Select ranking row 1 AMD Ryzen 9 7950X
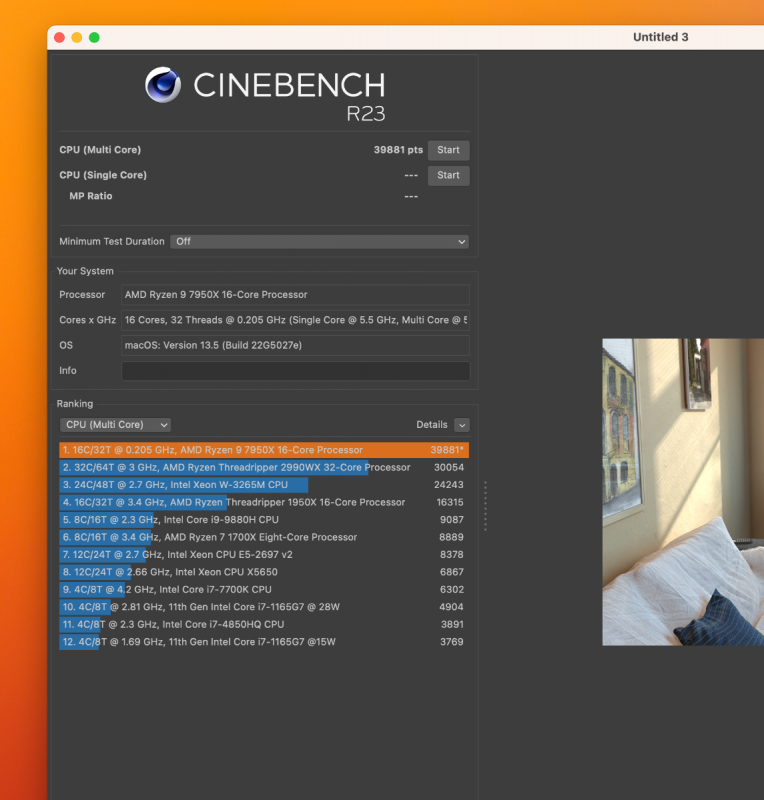 click(x=264, y=450)
